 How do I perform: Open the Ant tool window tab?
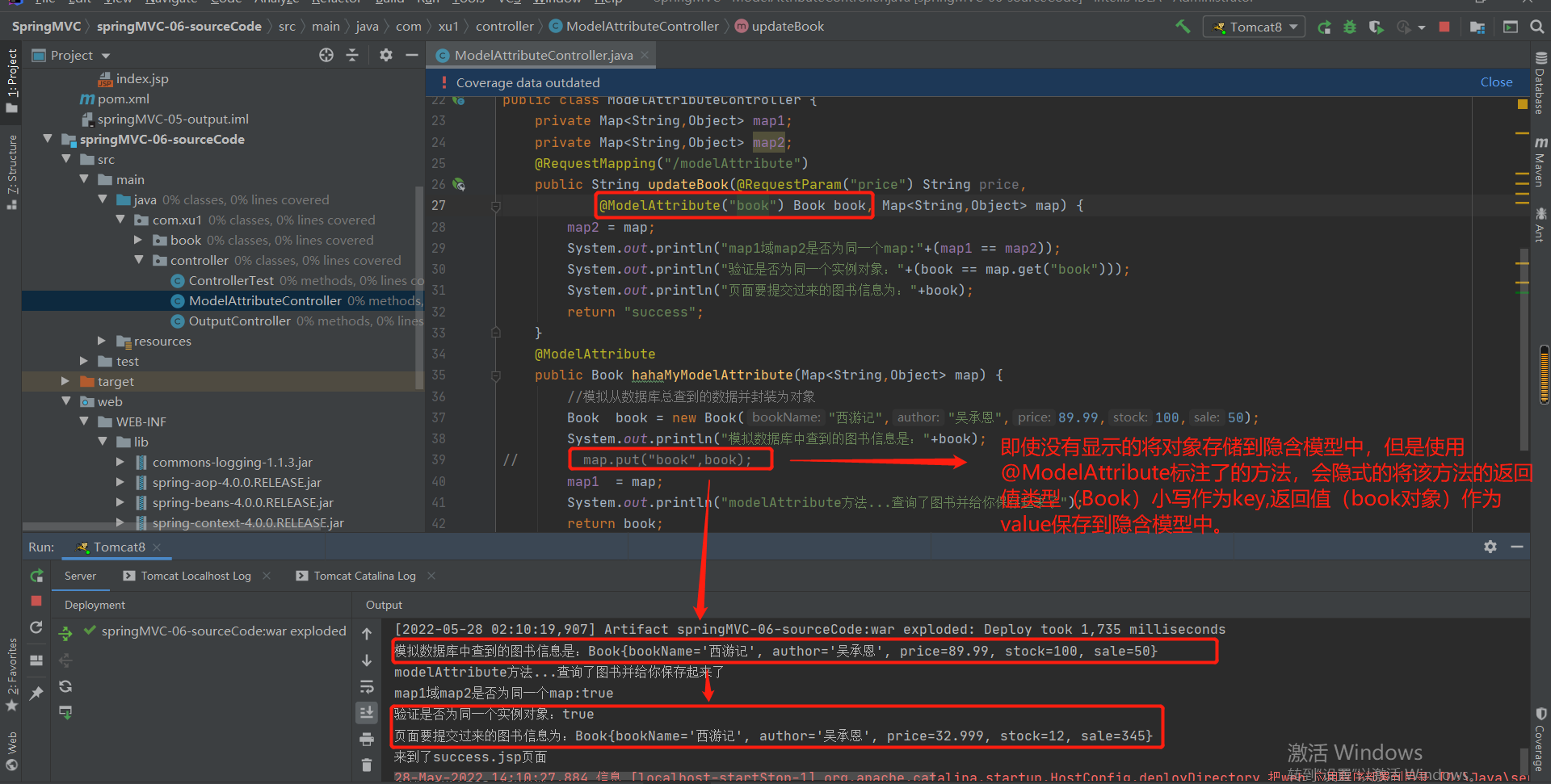[1540, 225]
